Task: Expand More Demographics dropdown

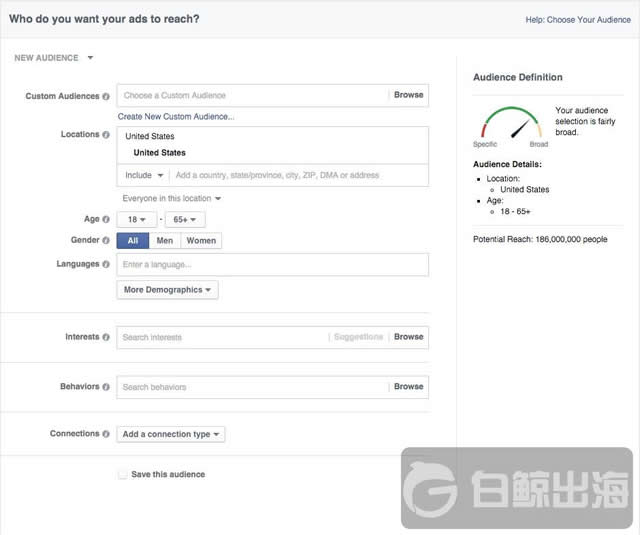Action: [168, 290]
